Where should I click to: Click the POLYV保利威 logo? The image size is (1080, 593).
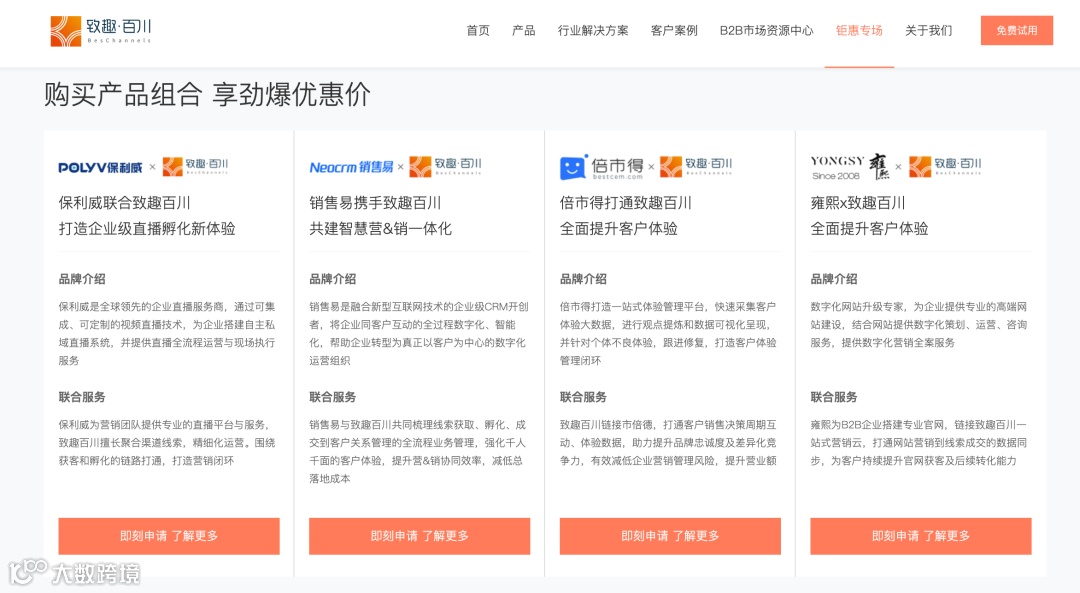[x=101, y=167]
